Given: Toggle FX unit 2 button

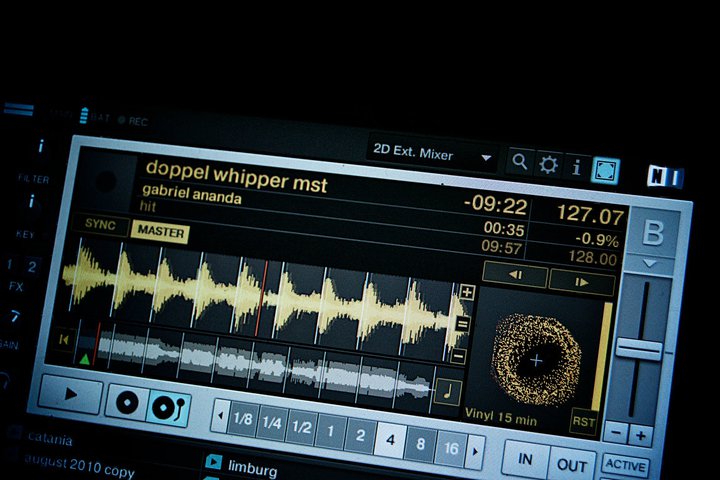Looking at the screenshot, I should 32,267.
